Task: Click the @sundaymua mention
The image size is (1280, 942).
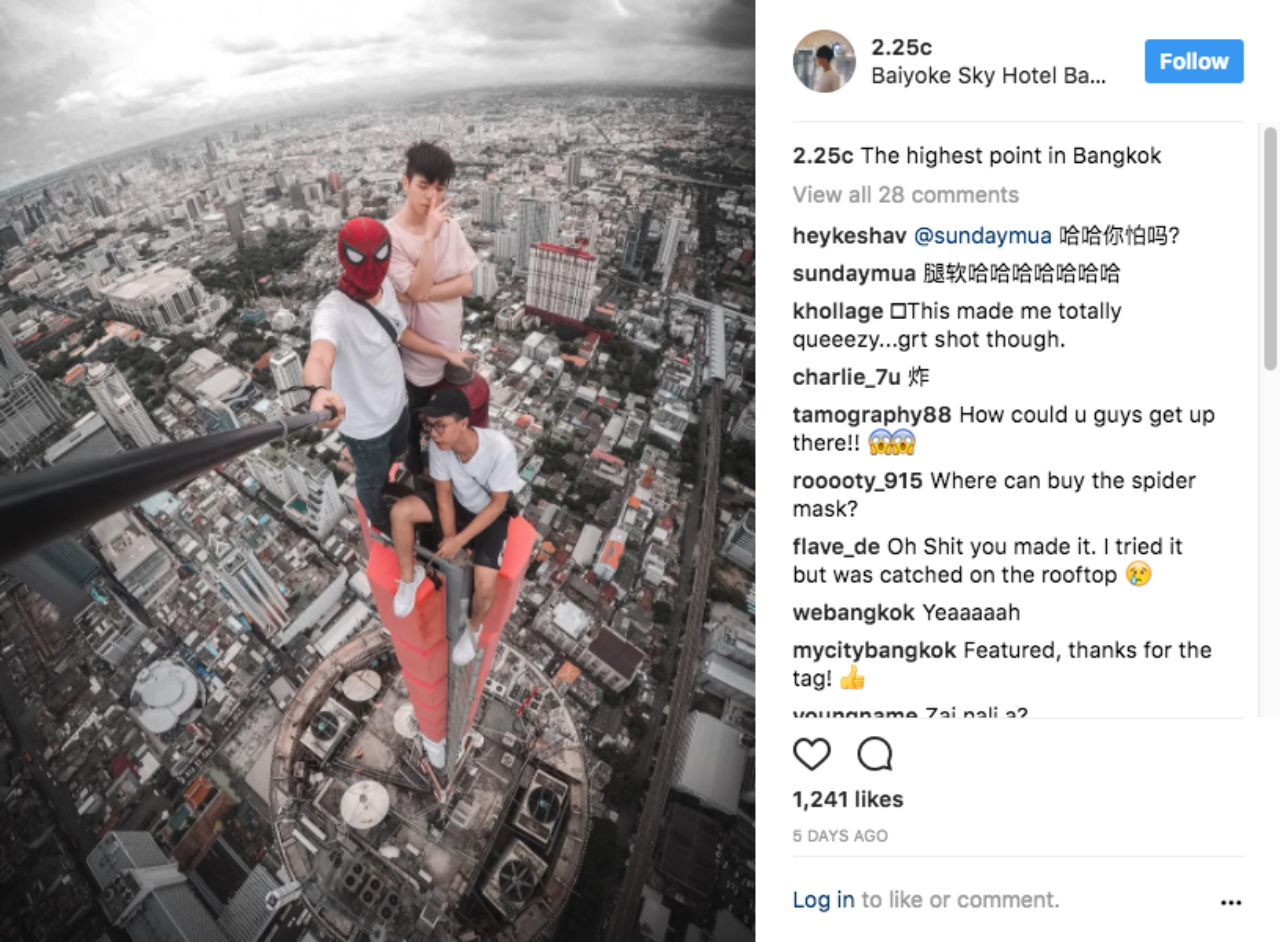Action: coord(982,236)
